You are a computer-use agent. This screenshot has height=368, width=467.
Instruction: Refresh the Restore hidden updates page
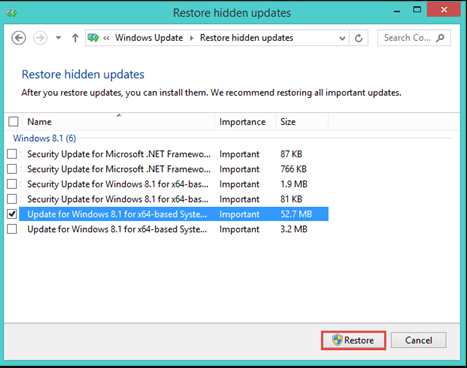[359, 38]
